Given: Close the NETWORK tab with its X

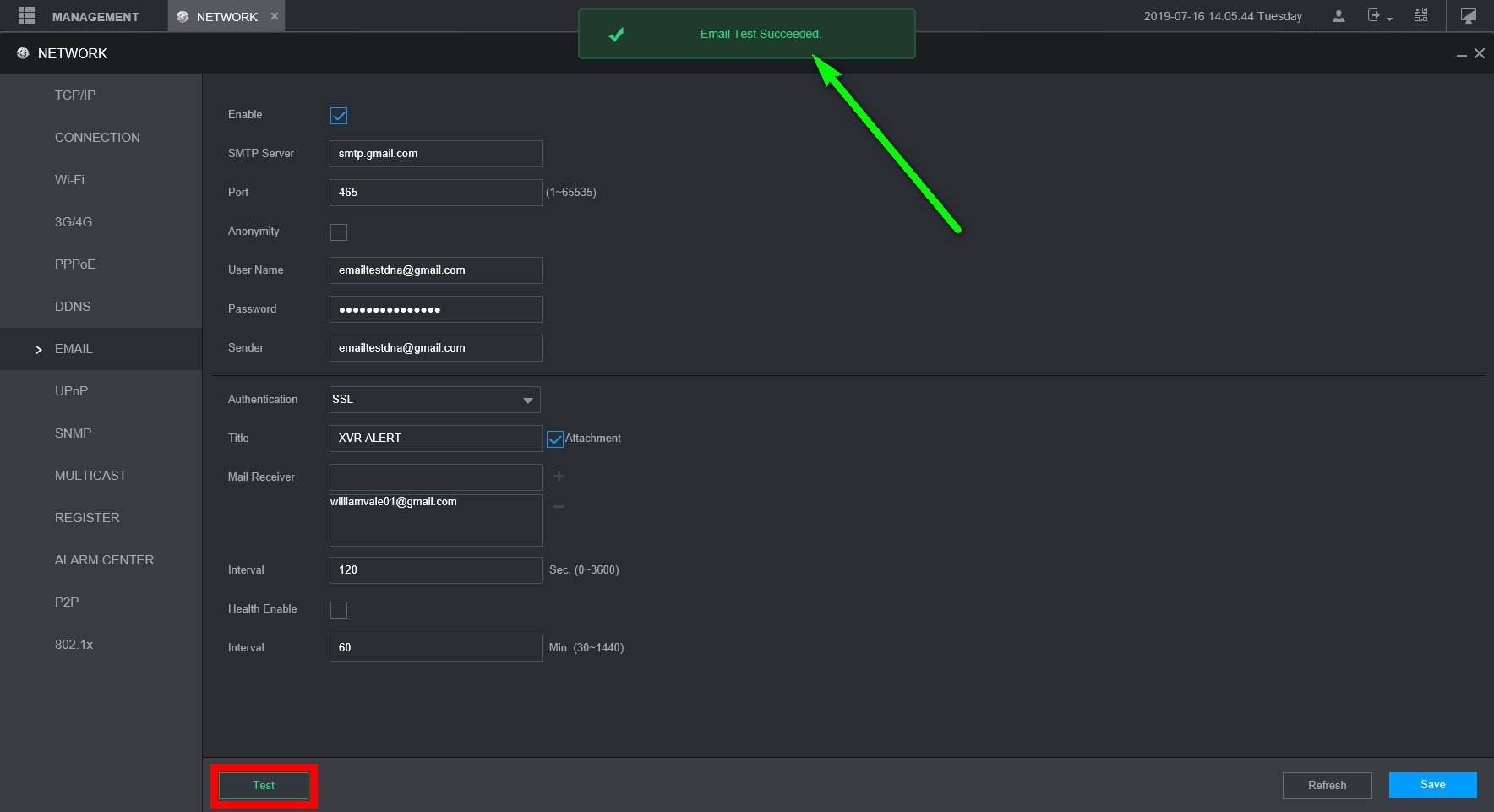Looking at the screenshot, I should 275,16.
